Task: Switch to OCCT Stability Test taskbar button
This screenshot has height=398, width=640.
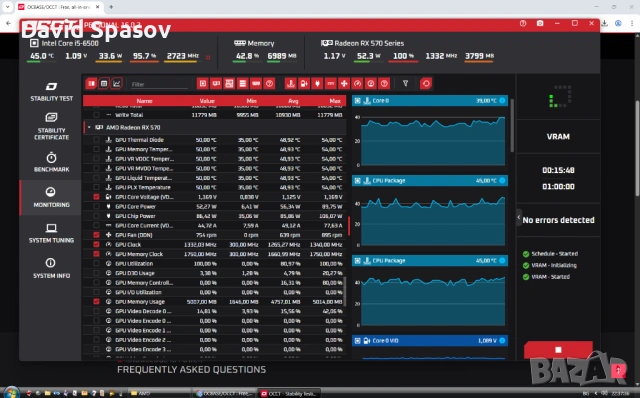Action: coord(289,393)
